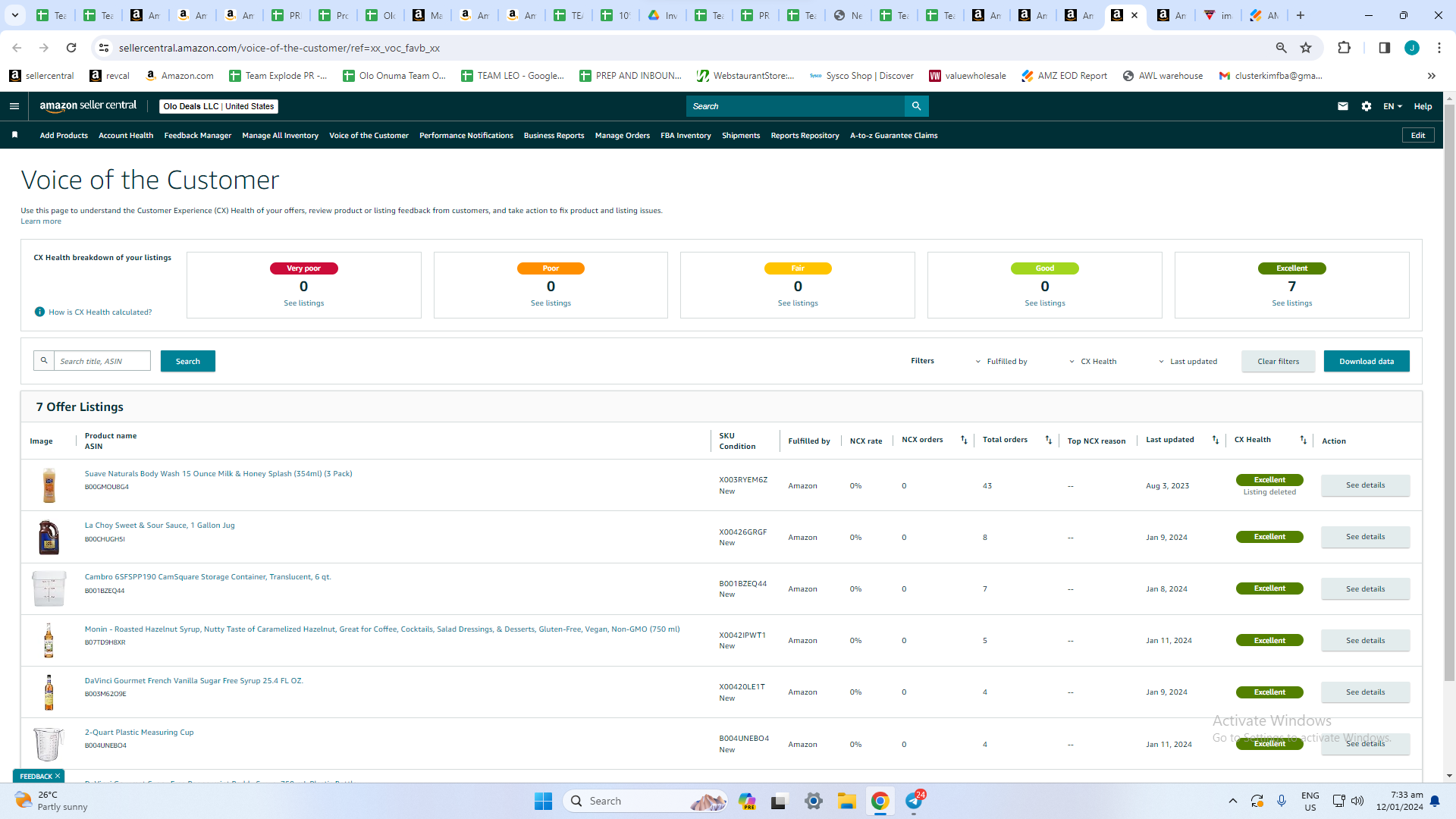
Task: Open the Help link in header
Action: point(1423,106)
